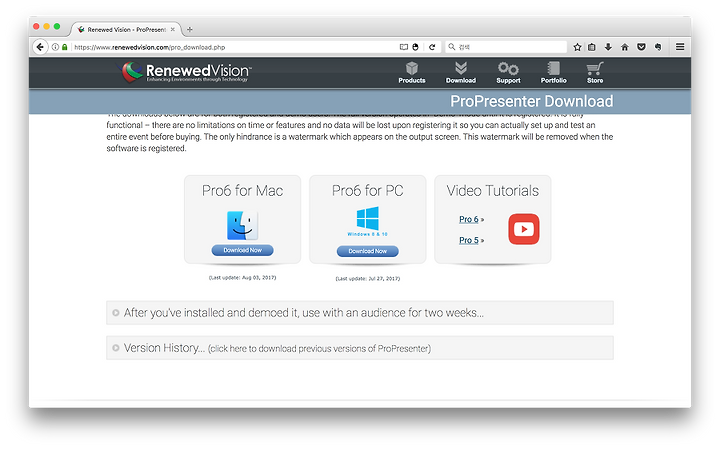
Task: Click Download Now under Pro6 for PC
Action: click(367, 251)
